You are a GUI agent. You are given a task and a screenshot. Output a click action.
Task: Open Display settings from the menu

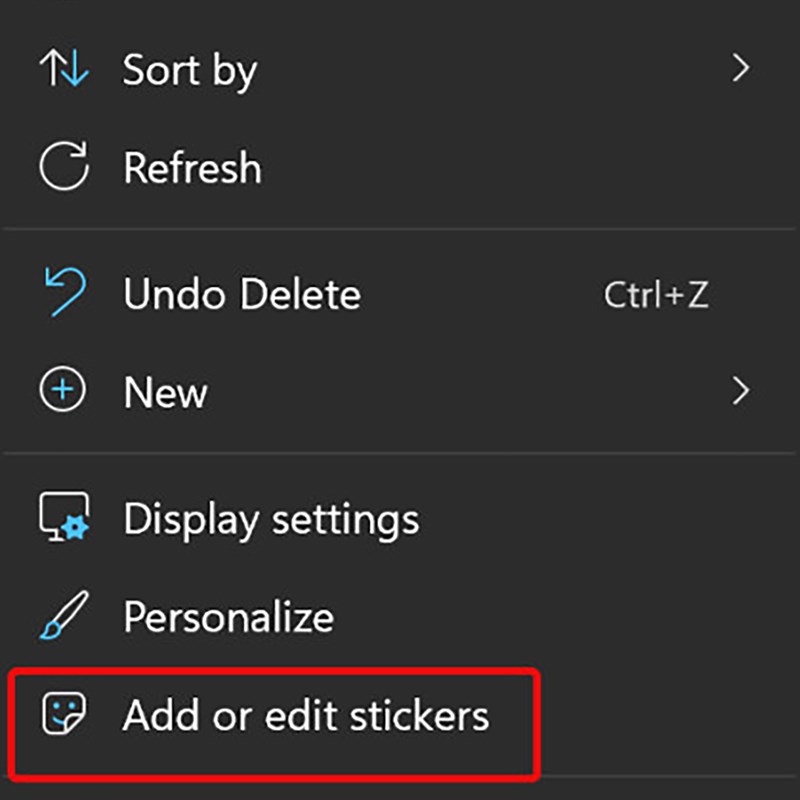(x=270, y=518)
